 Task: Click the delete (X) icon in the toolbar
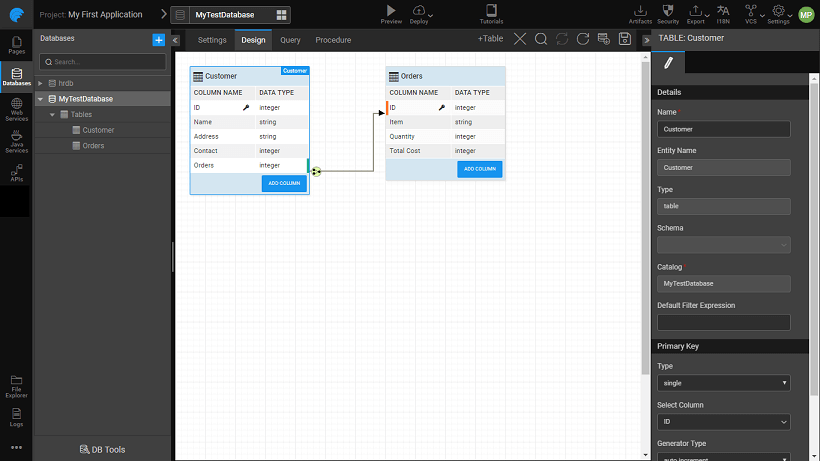coord(520,39)
